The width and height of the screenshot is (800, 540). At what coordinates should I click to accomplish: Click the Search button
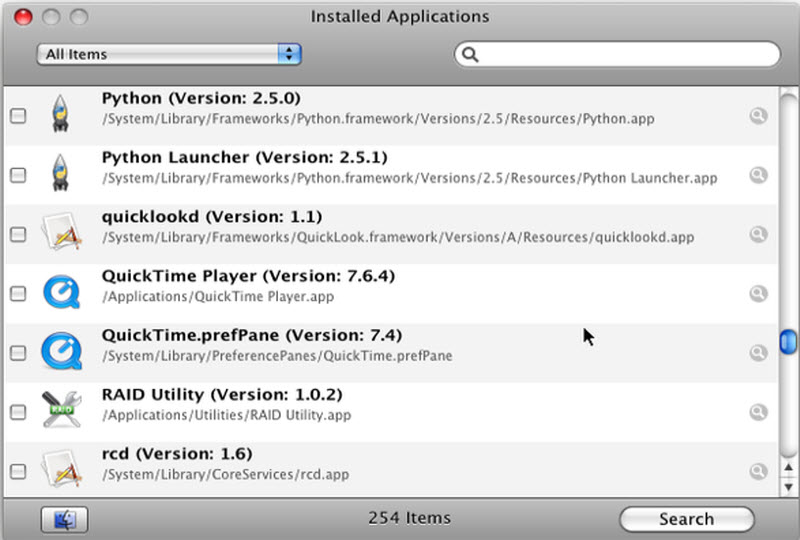[687, 520]
